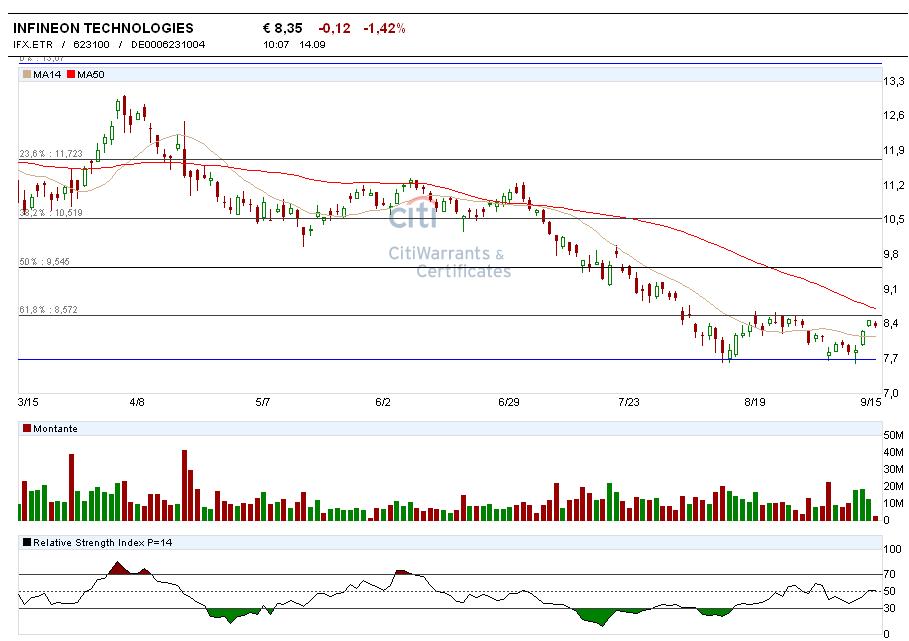The height and width of the screenshot is (641, 909).
Task: Click the 4/8 date axis label
Action: tap(137, 402)
